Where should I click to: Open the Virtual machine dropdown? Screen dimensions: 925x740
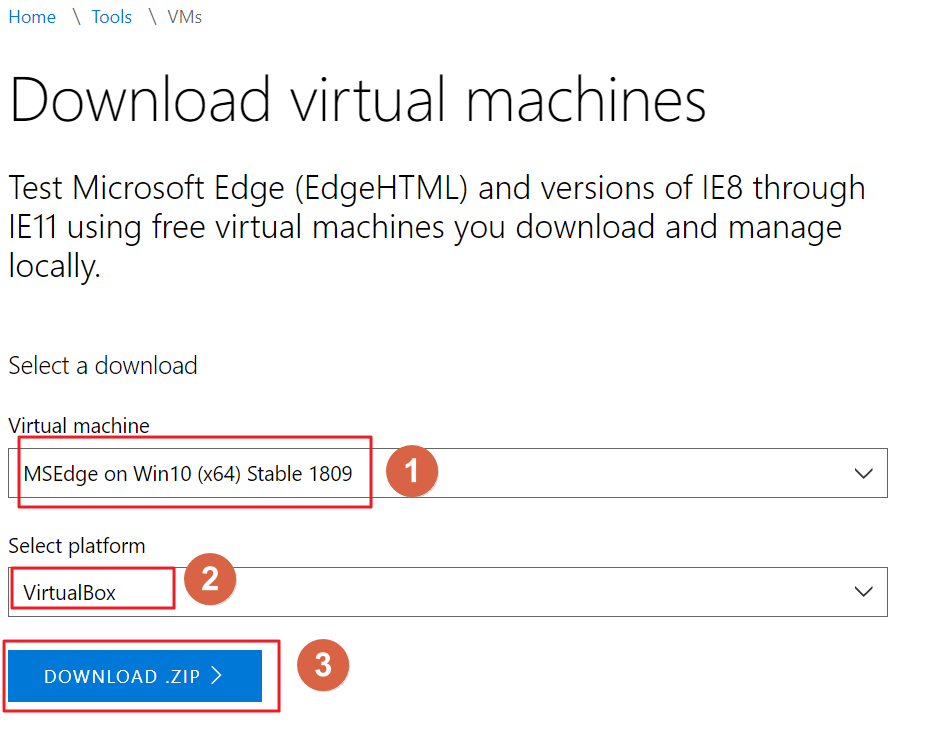[448, 473]
